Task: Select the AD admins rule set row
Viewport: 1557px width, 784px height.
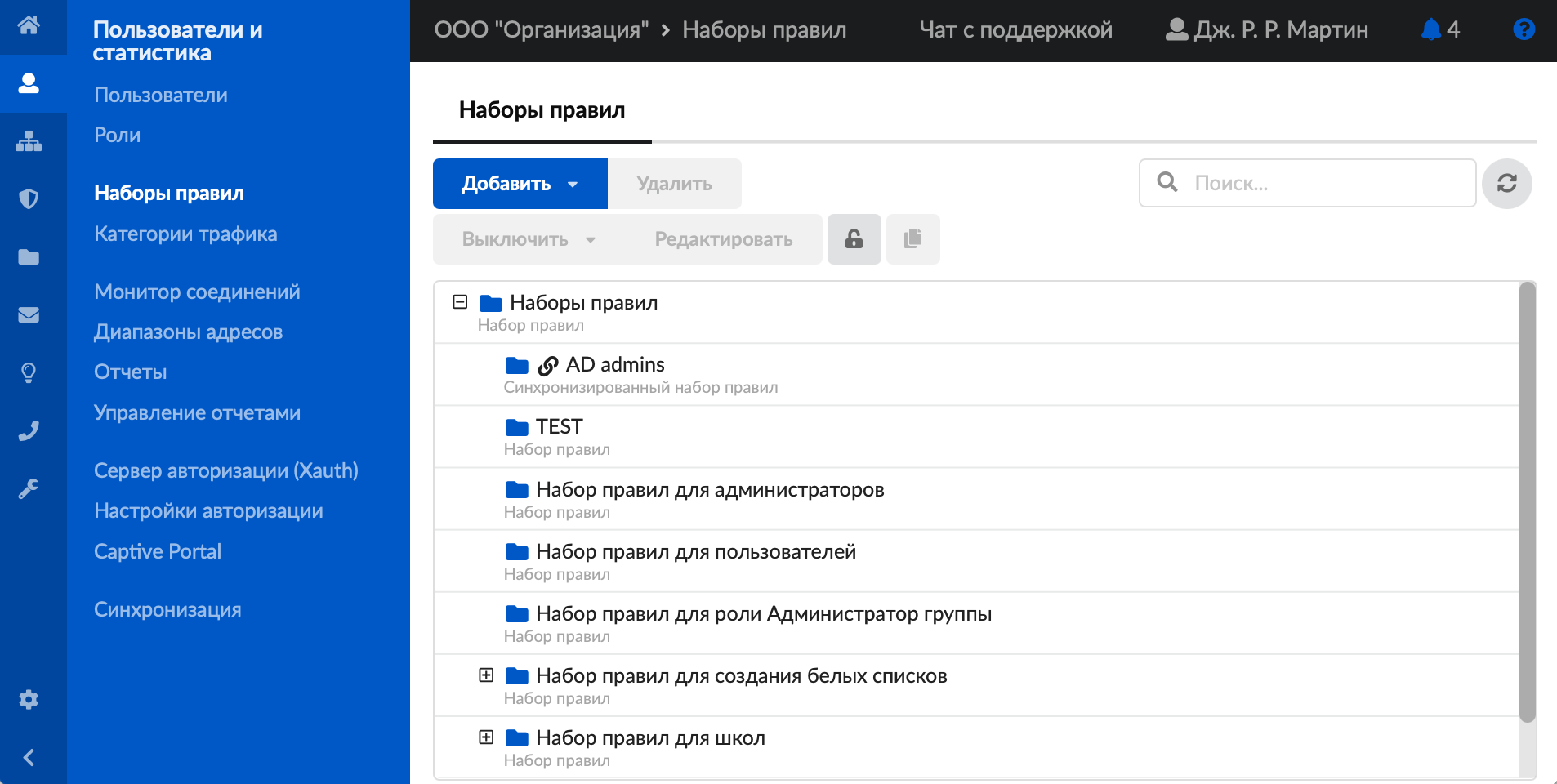Action: [976, 375]
